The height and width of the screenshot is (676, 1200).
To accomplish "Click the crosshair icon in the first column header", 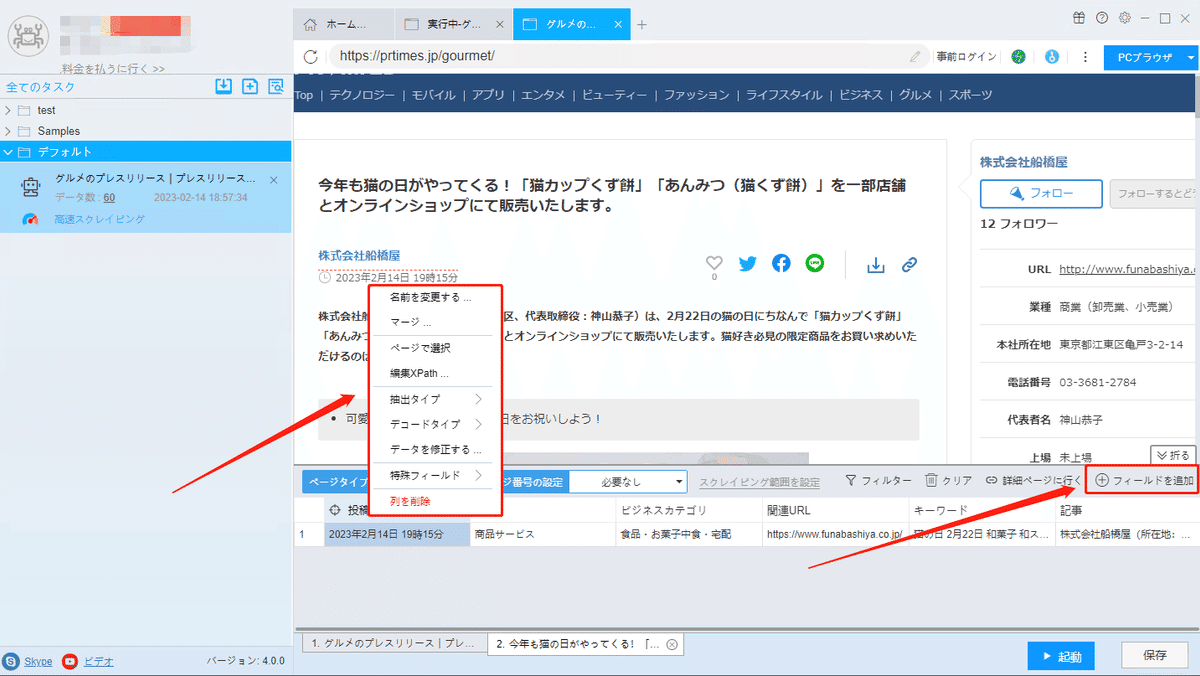I will click(x=335, y=509).
